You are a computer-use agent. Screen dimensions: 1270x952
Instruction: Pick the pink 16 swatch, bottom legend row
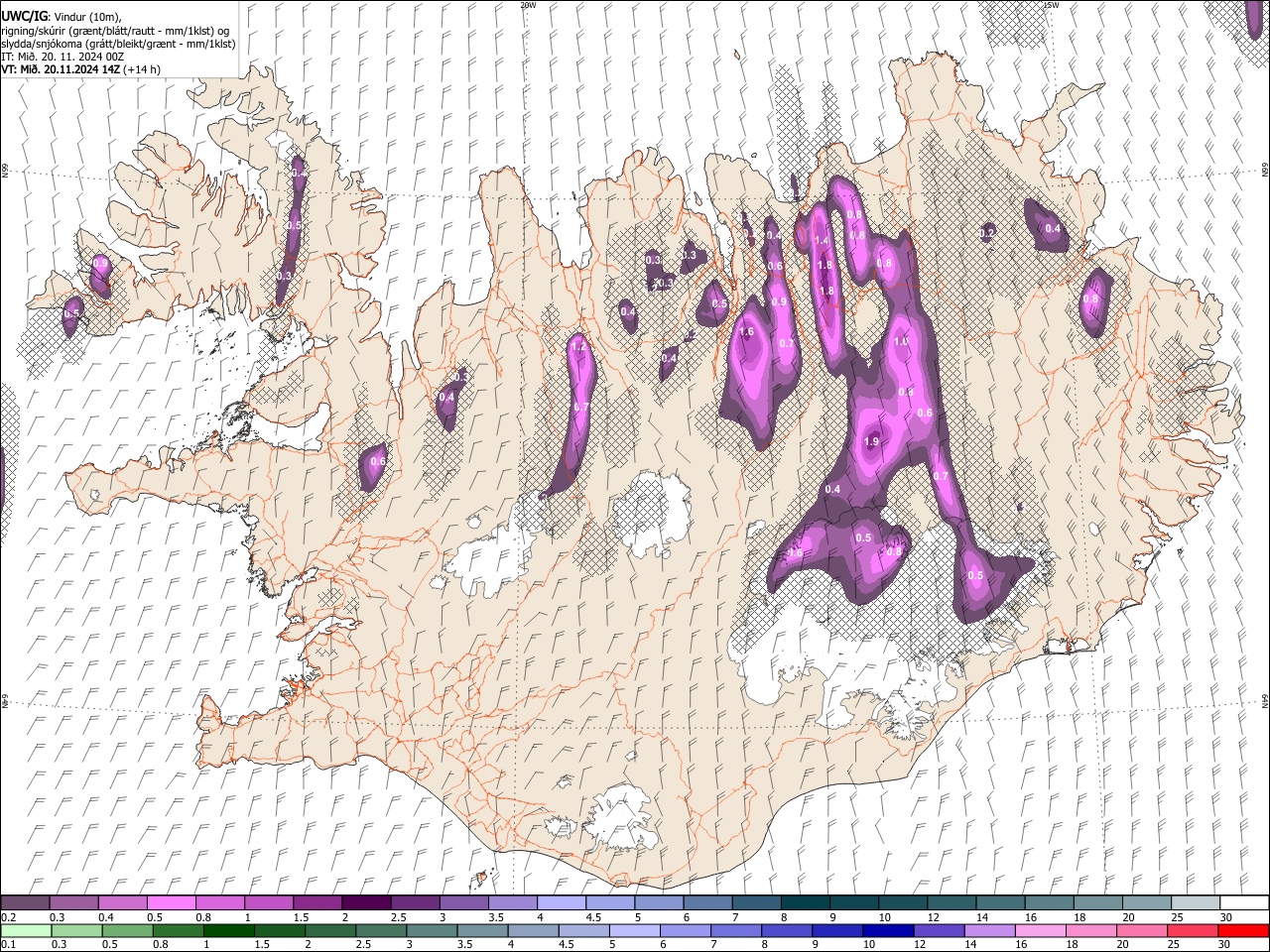[x=1040, y=930]
